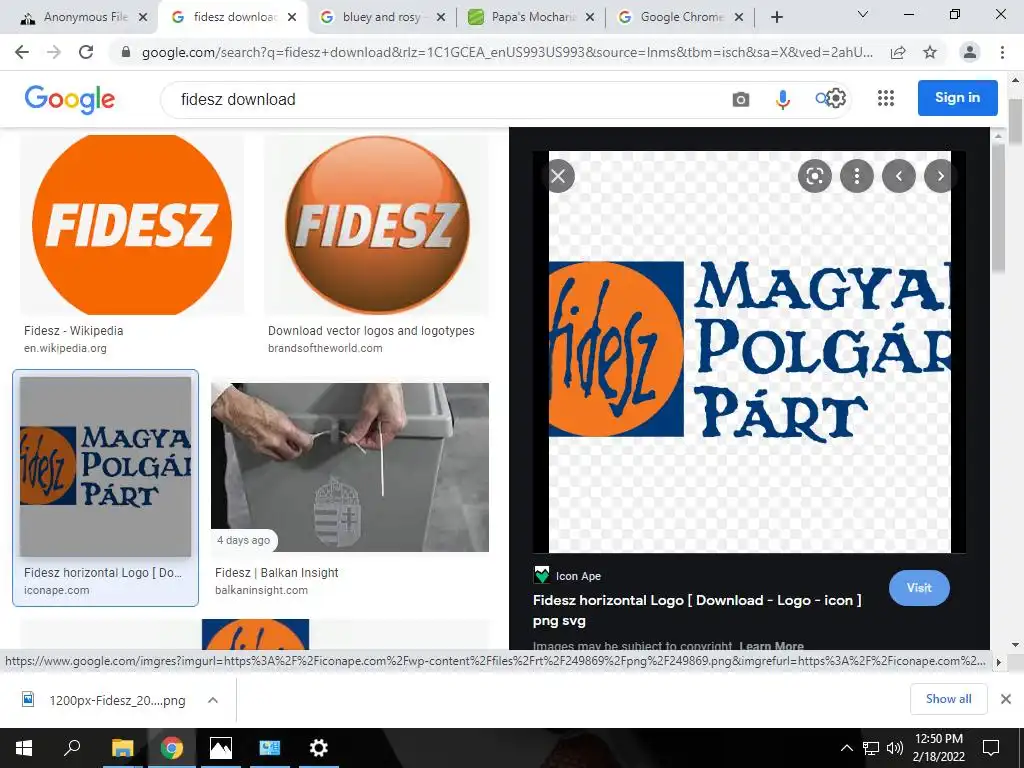1024x768 pixels.
Task: Click the Google logo
Action: (70, 99)
